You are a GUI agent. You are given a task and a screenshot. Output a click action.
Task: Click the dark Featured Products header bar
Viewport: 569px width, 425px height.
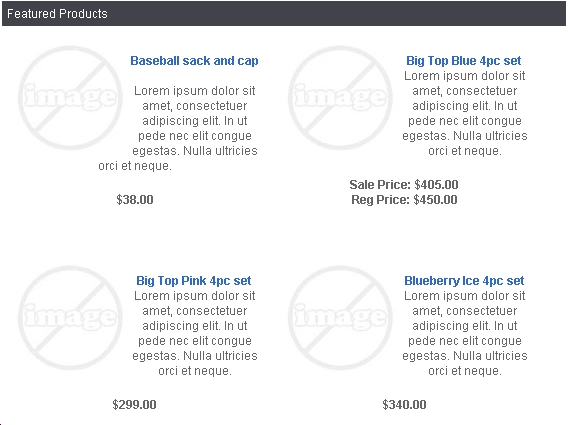284,14
